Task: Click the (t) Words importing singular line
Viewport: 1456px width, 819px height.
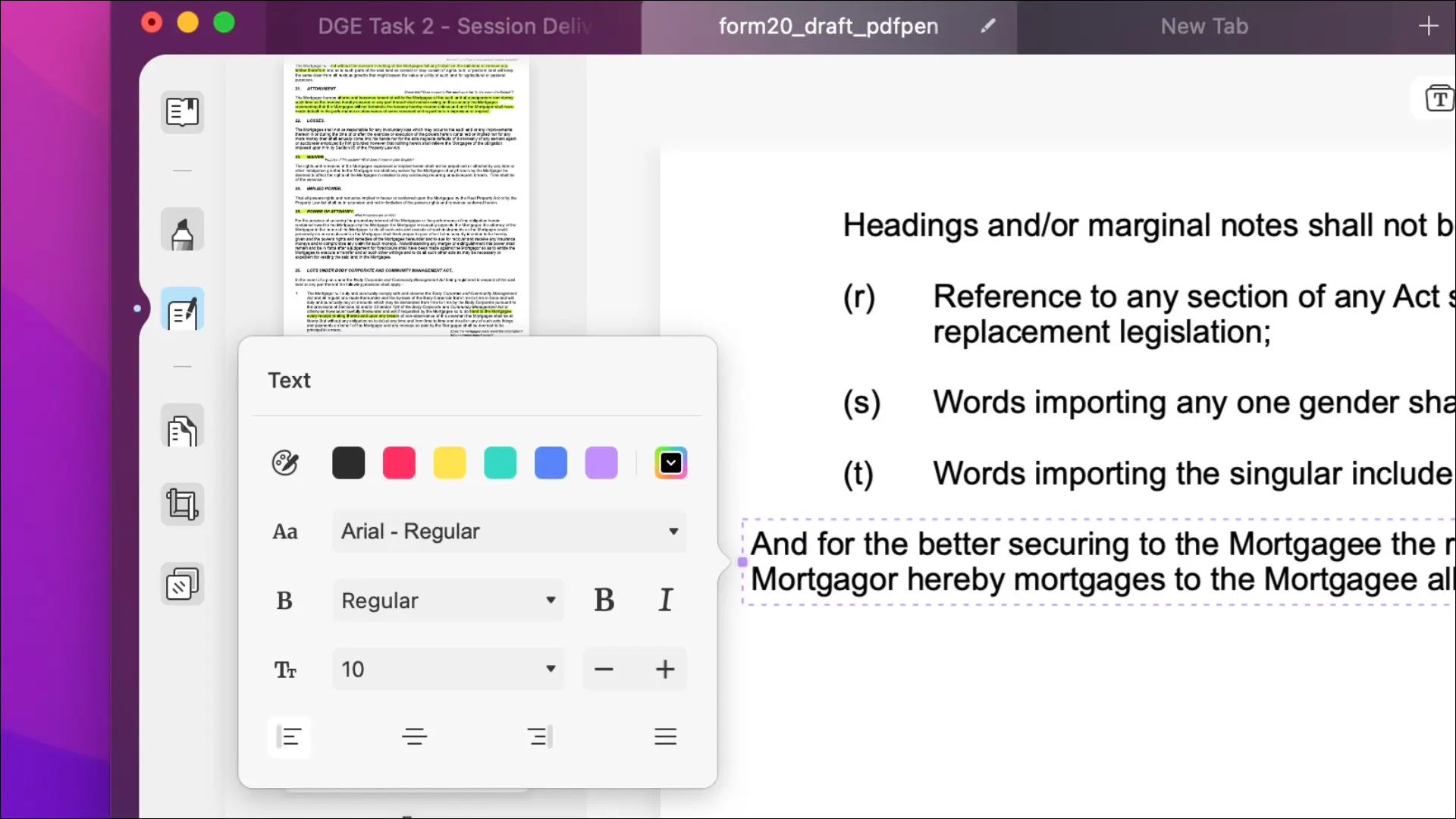Action: 1149,474
